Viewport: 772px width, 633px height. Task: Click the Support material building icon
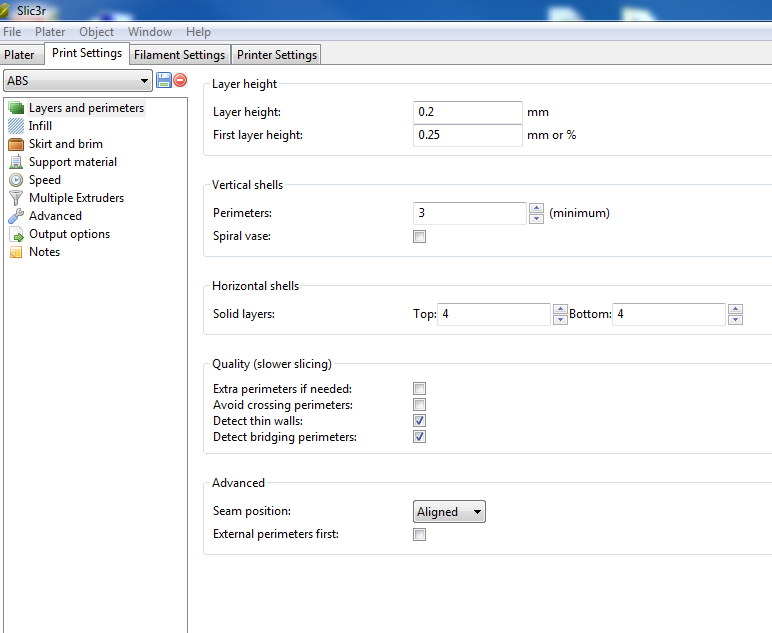pos(16,162)
